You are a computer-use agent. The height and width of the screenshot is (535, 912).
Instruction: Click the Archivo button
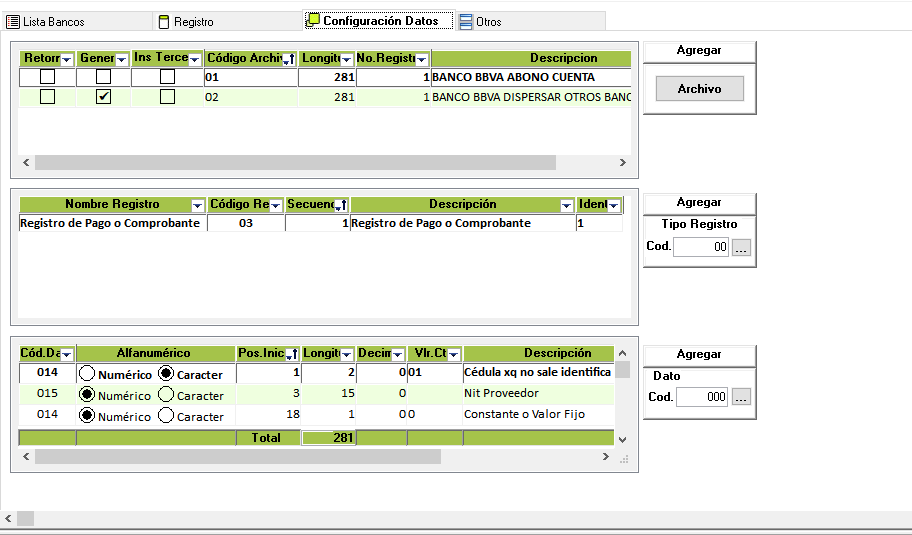[699, 89]
